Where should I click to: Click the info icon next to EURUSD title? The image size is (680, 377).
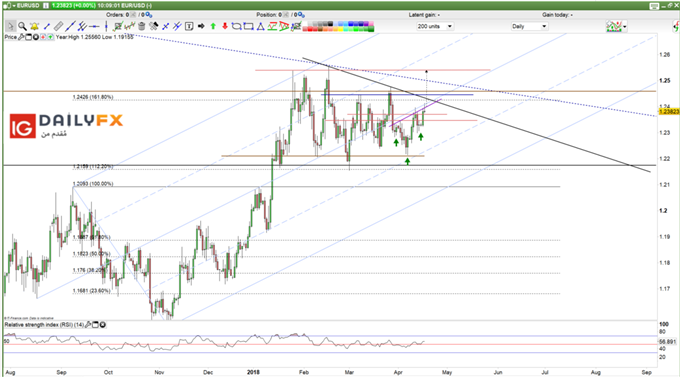[x=46, y=6]
